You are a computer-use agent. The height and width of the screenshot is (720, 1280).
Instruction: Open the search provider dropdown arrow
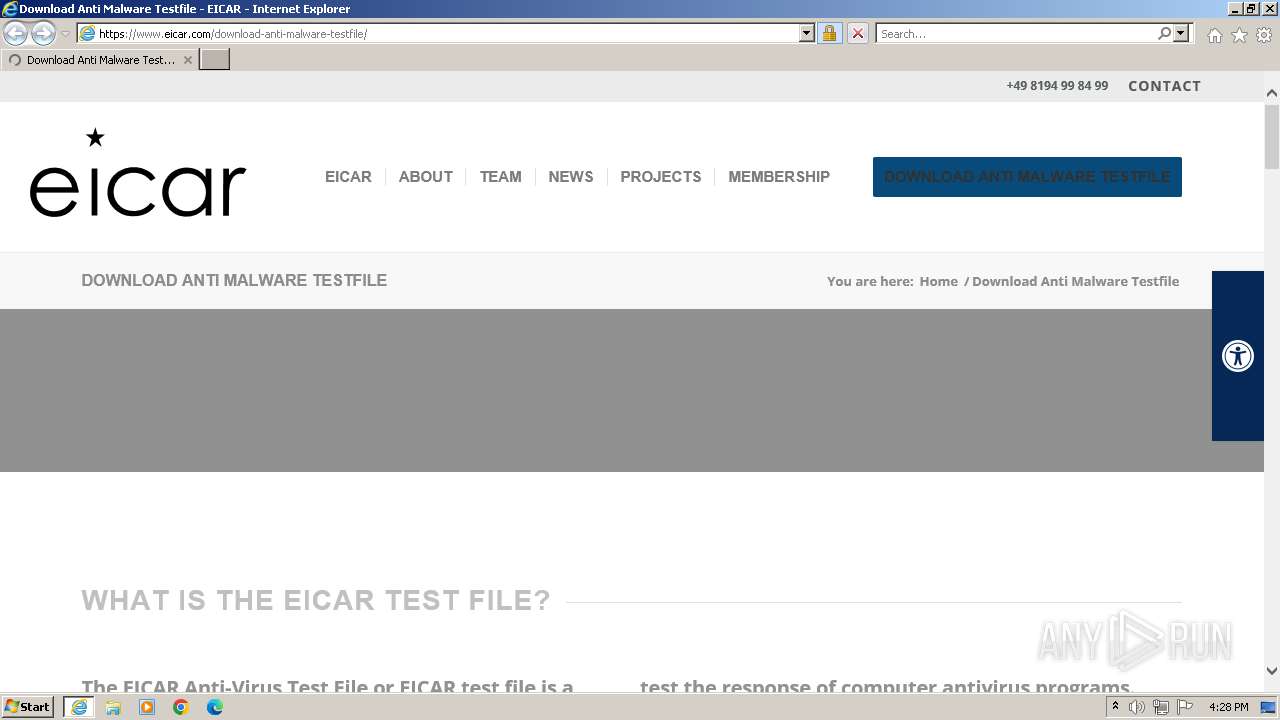tap(1181, 34)
